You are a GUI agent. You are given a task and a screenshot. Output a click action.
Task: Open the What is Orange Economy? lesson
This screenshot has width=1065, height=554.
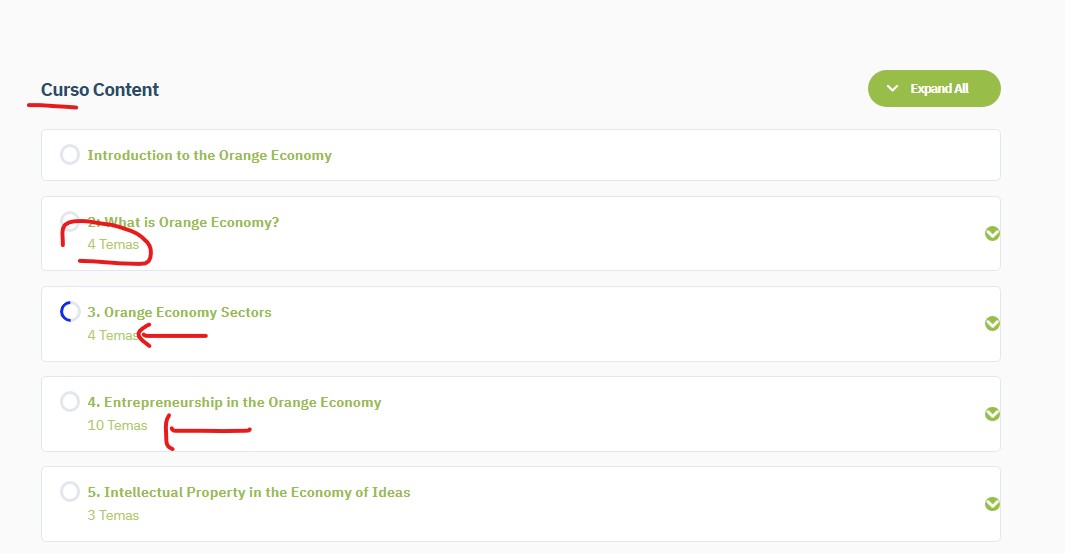(x=183, y=223)
